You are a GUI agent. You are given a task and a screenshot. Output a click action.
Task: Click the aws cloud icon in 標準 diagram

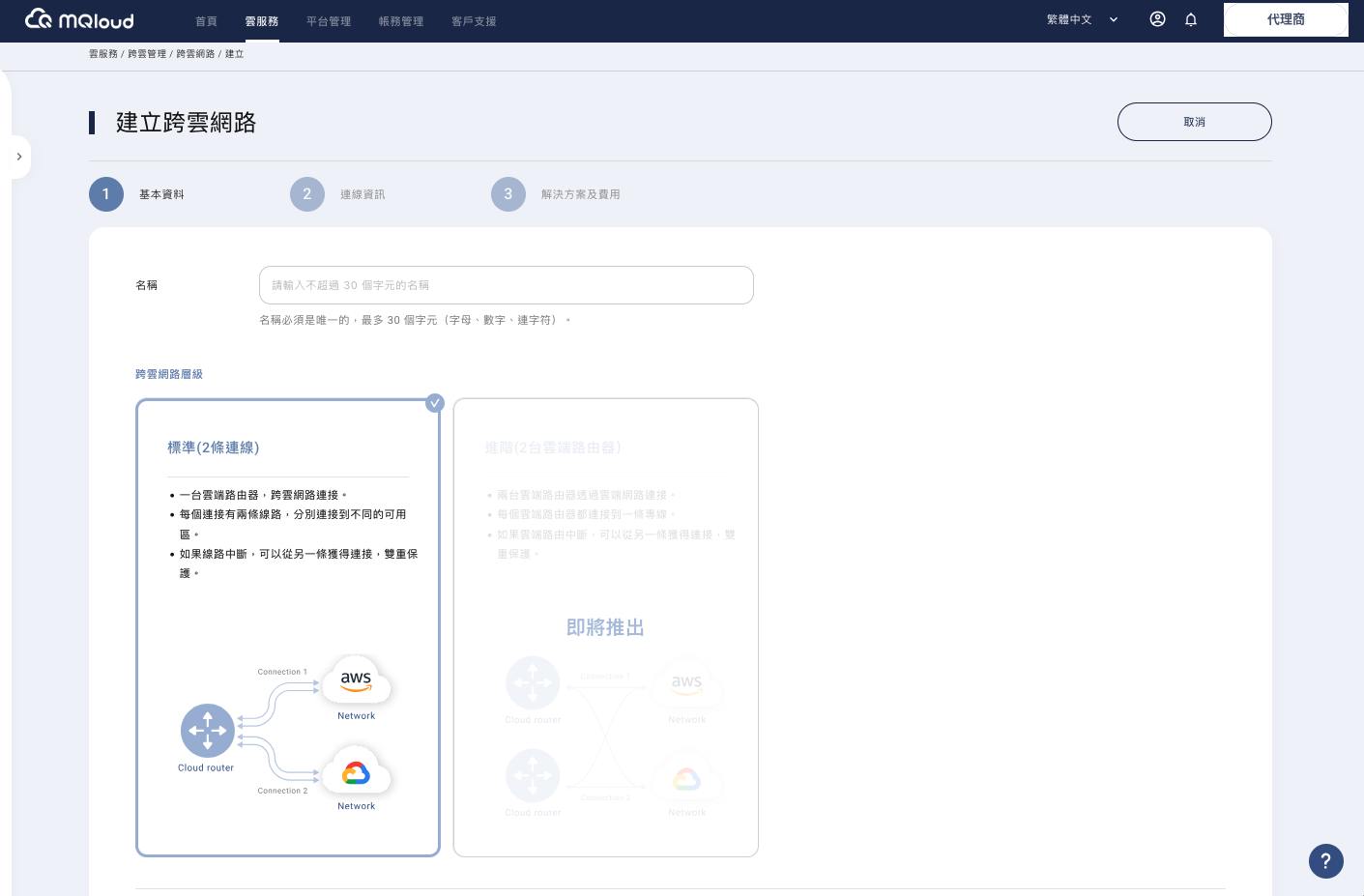point(357,680)
